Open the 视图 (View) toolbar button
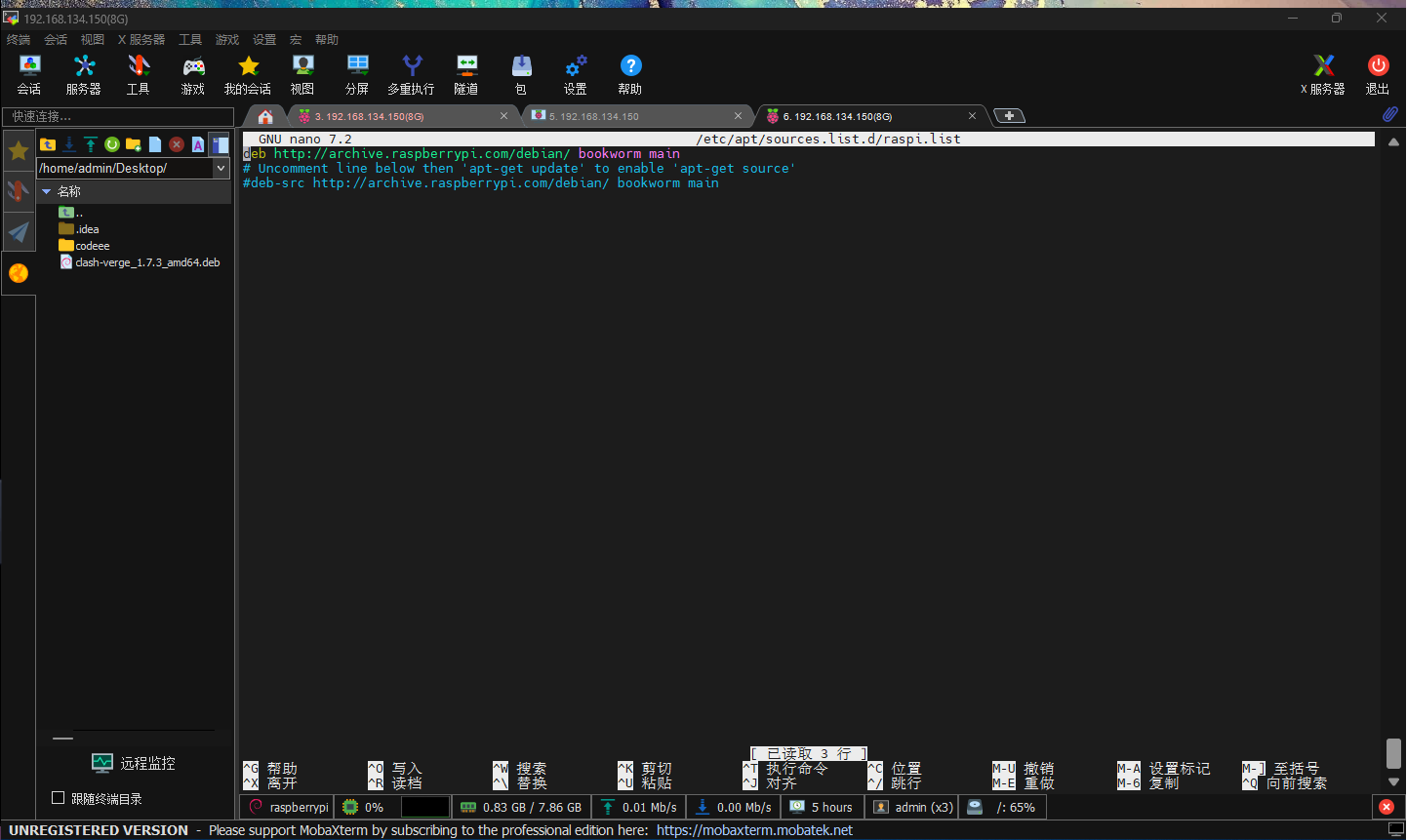The image size is (1407, 840). click(x=302, y=75)
